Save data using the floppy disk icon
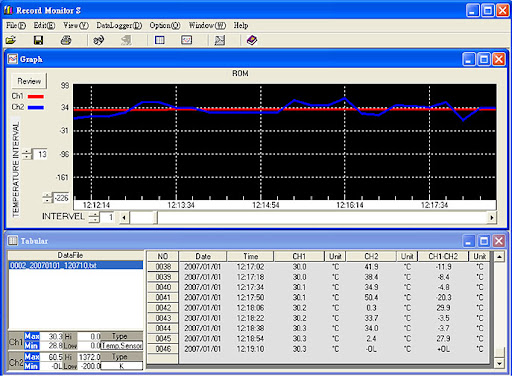 (x=38, y=40)
